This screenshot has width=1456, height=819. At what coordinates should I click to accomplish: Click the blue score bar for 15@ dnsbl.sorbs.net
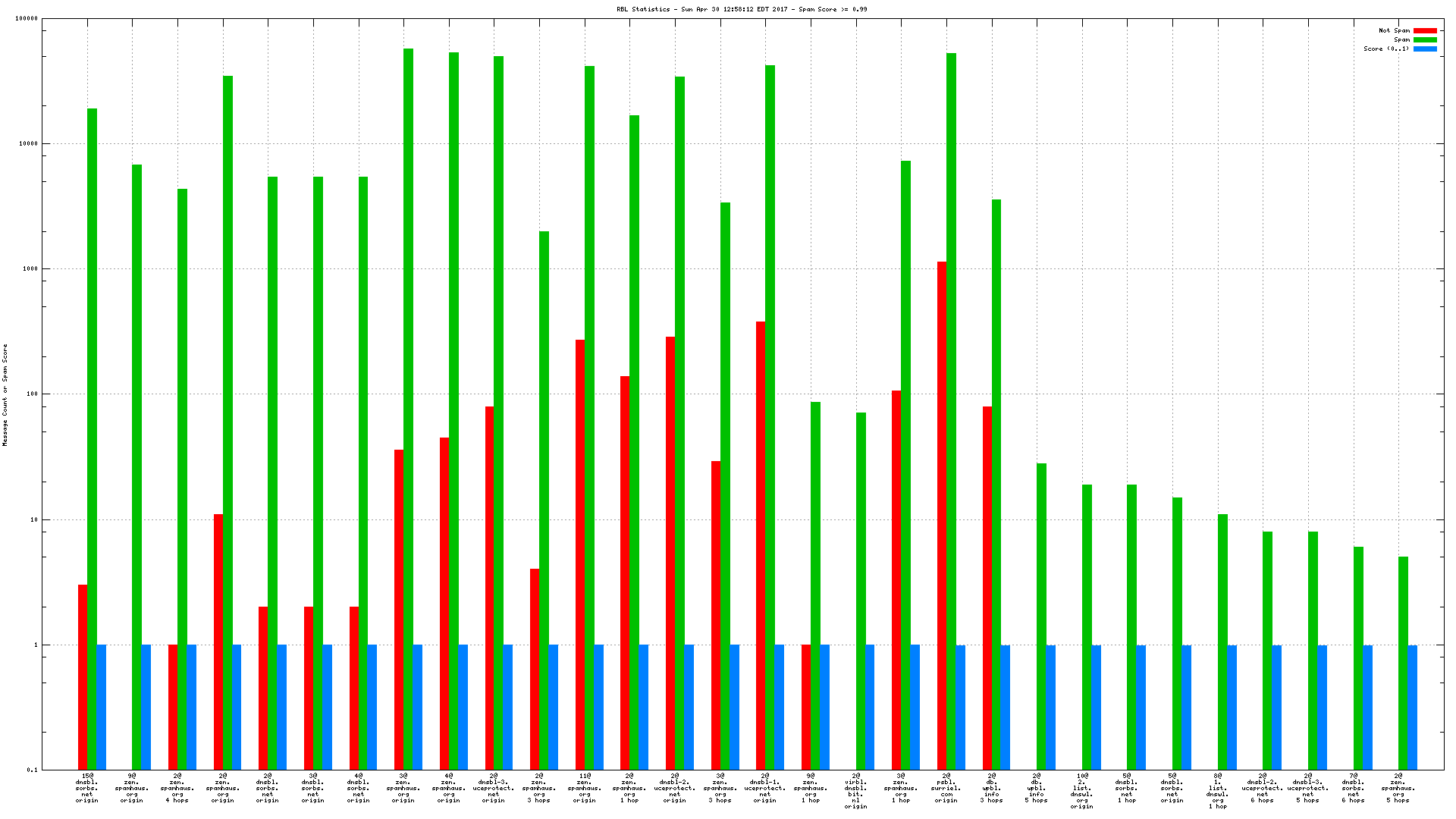tap(102, 707)
